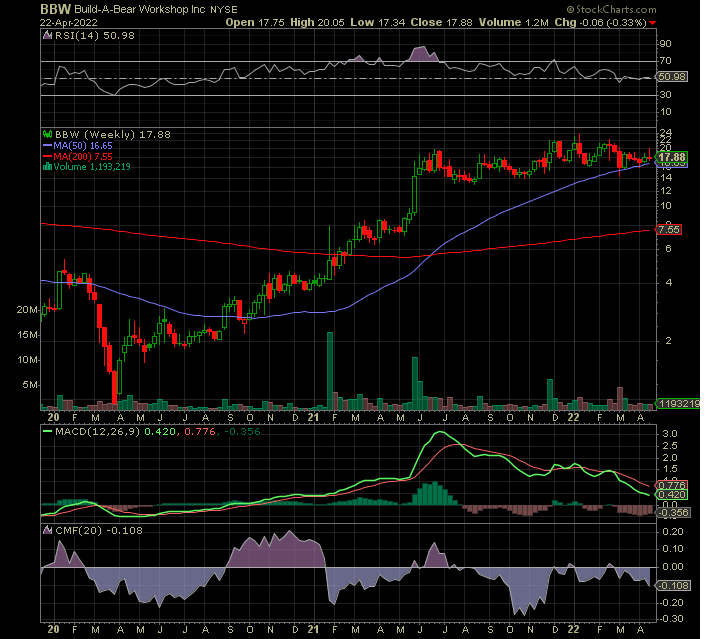Click the 20M label on the volume scale
This screenshot has width=714, height=639.
click(x=27, y=310)
